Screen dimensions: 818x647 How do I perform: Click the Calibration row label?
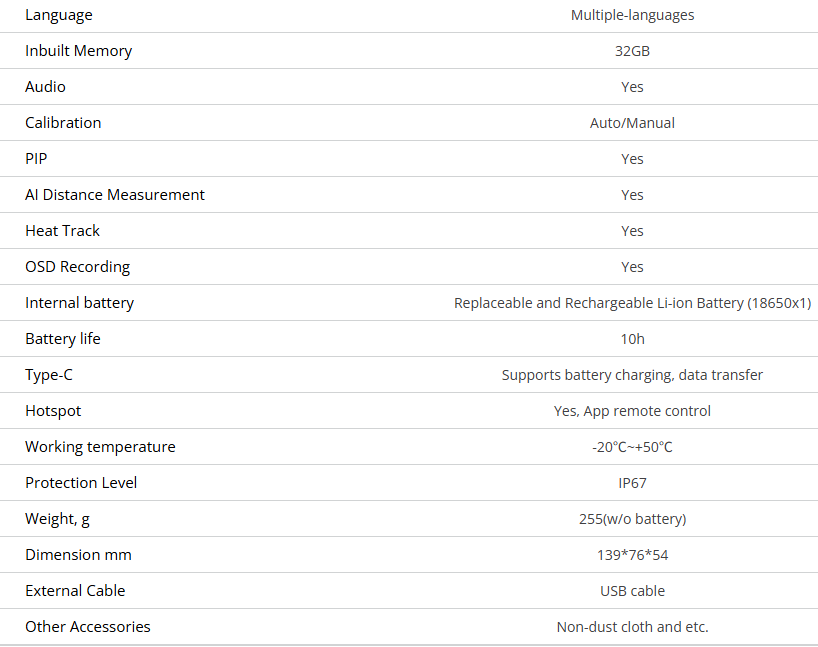click(x=63, y=123)
